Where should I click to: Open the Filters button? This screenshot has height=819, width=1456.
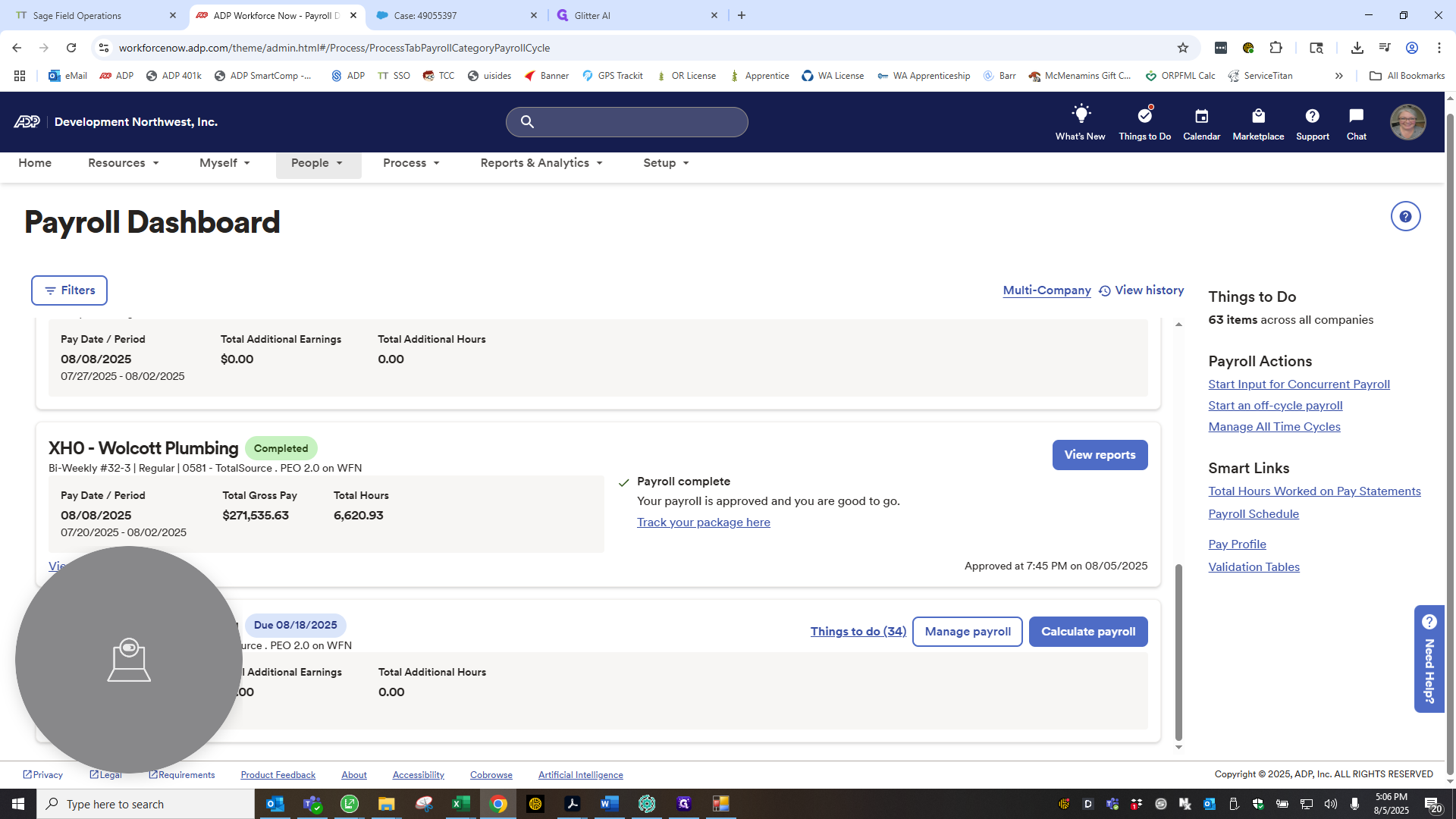(x=69, y=290)
